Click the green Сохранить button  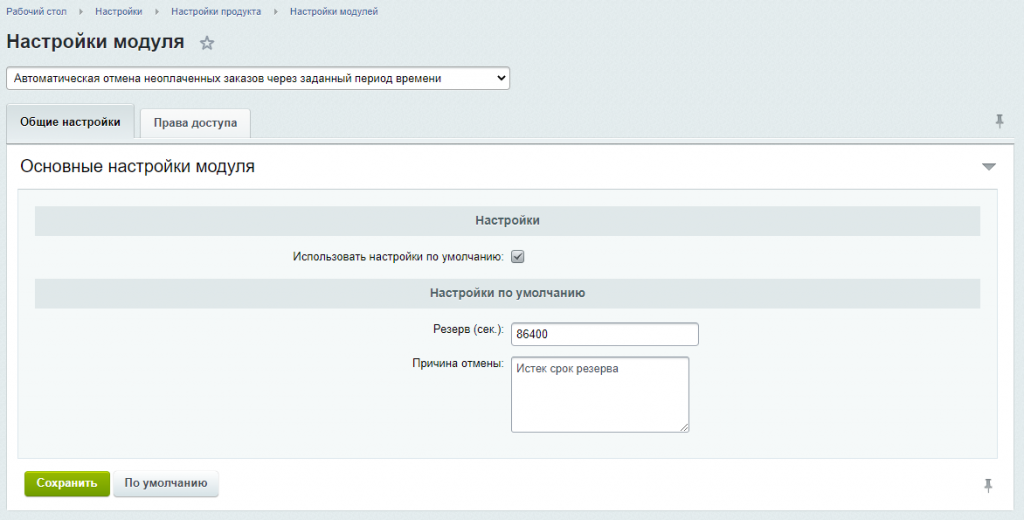[x=67, y=483]
